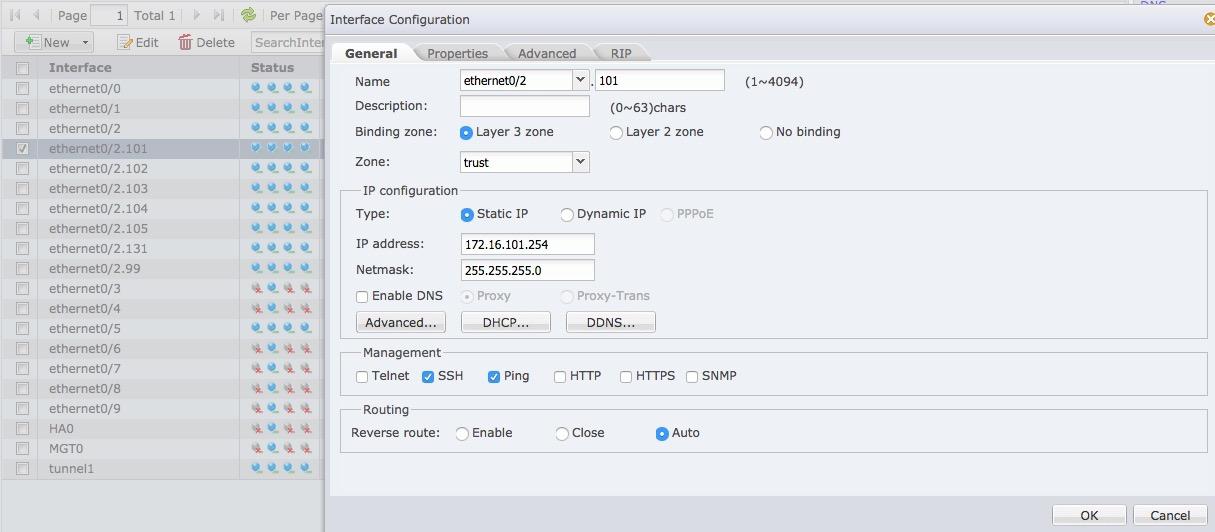The image size is (1215, 532).
Task: Click the next page arrow
Action: click(x=197, y=15)
